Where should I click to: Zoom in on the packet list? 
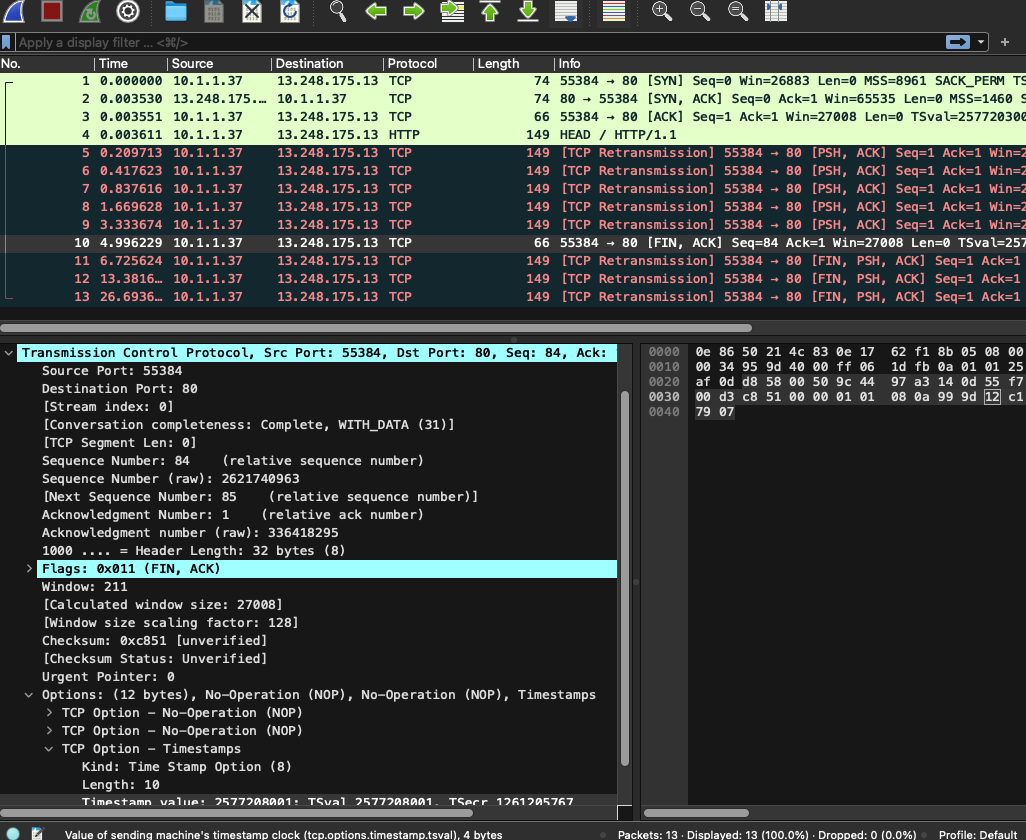(x=660, y=12)
